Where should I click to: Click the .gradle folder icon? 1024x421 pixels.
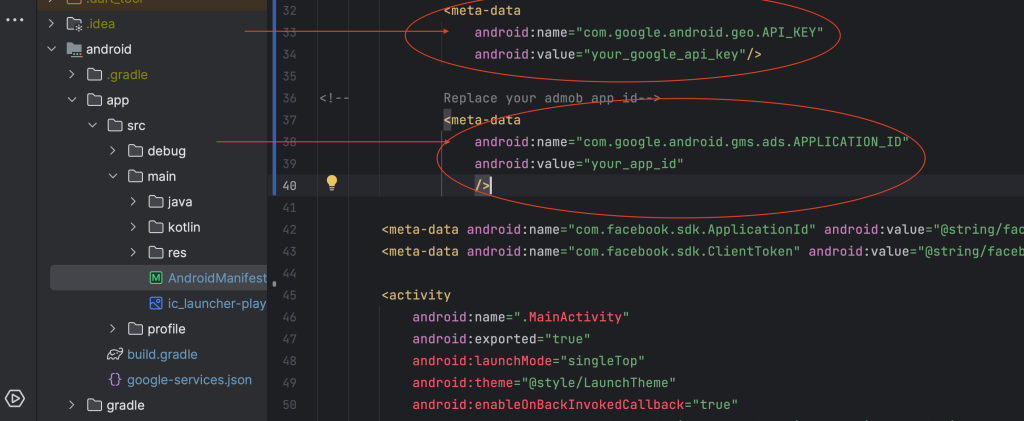(x=95, y=75)
